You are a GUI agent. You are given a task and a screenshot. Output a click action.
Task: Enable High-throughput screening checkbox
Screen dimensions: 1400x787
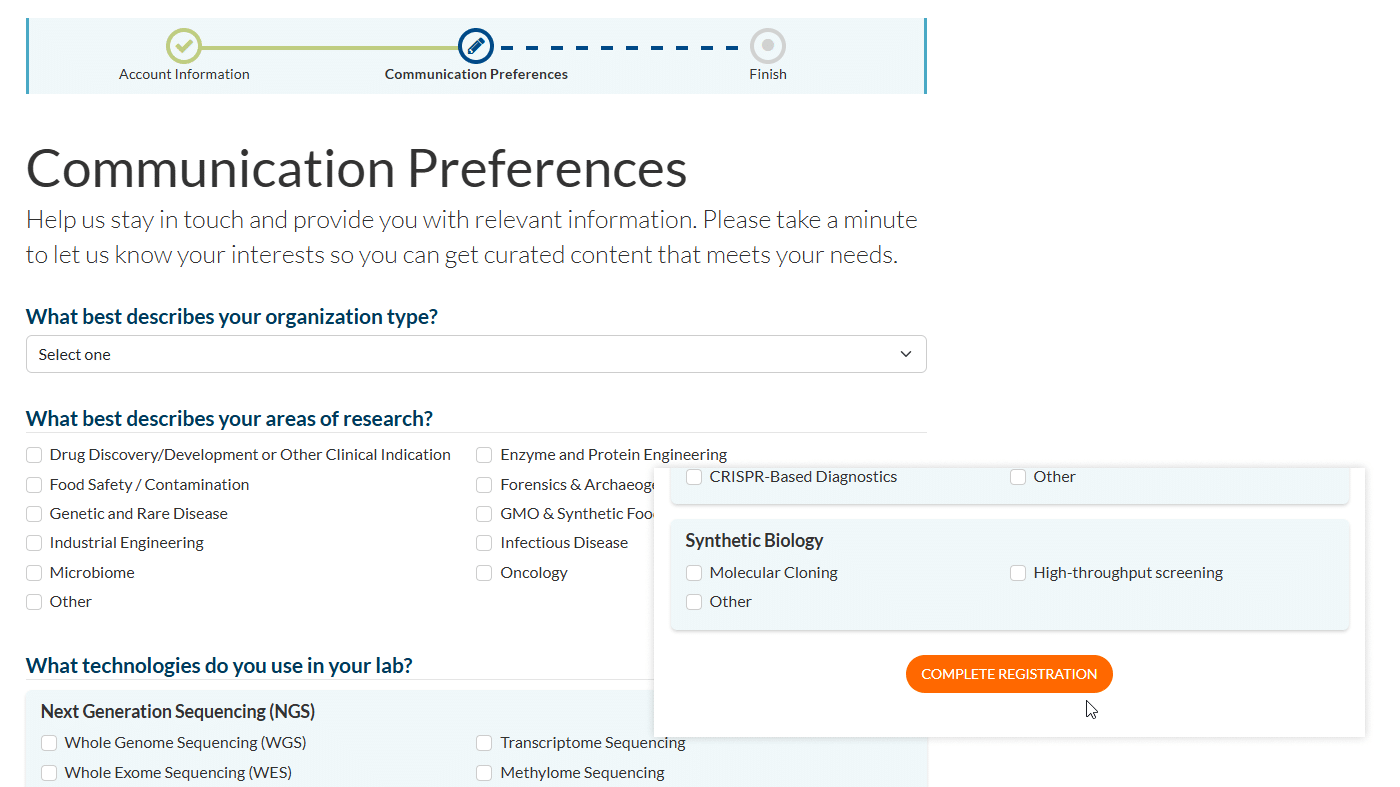1018,573
